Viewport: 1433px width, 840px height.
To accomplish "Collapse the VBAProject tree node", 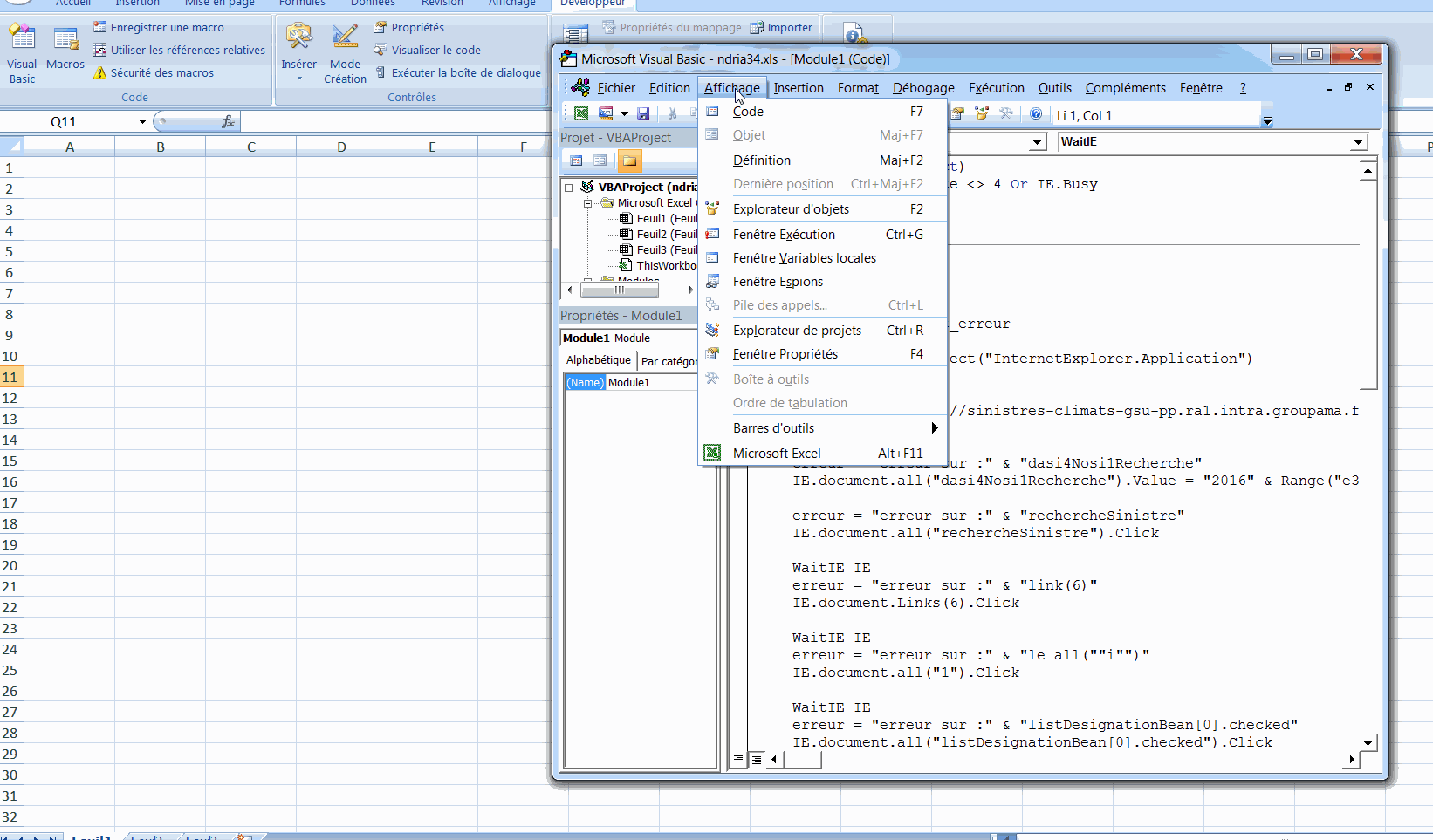I will point(569,188).
